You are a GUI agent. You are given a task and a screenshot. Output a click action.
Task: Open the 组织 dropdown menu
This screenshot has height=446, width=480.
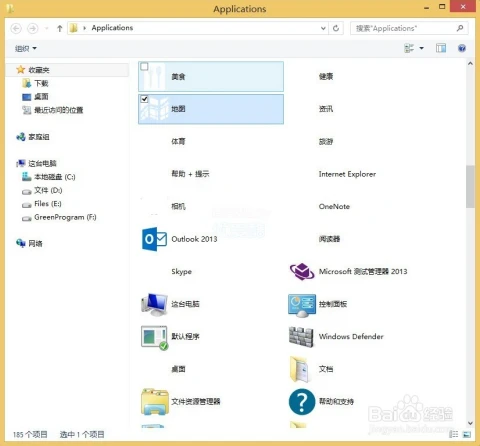[x=26, y=49]
